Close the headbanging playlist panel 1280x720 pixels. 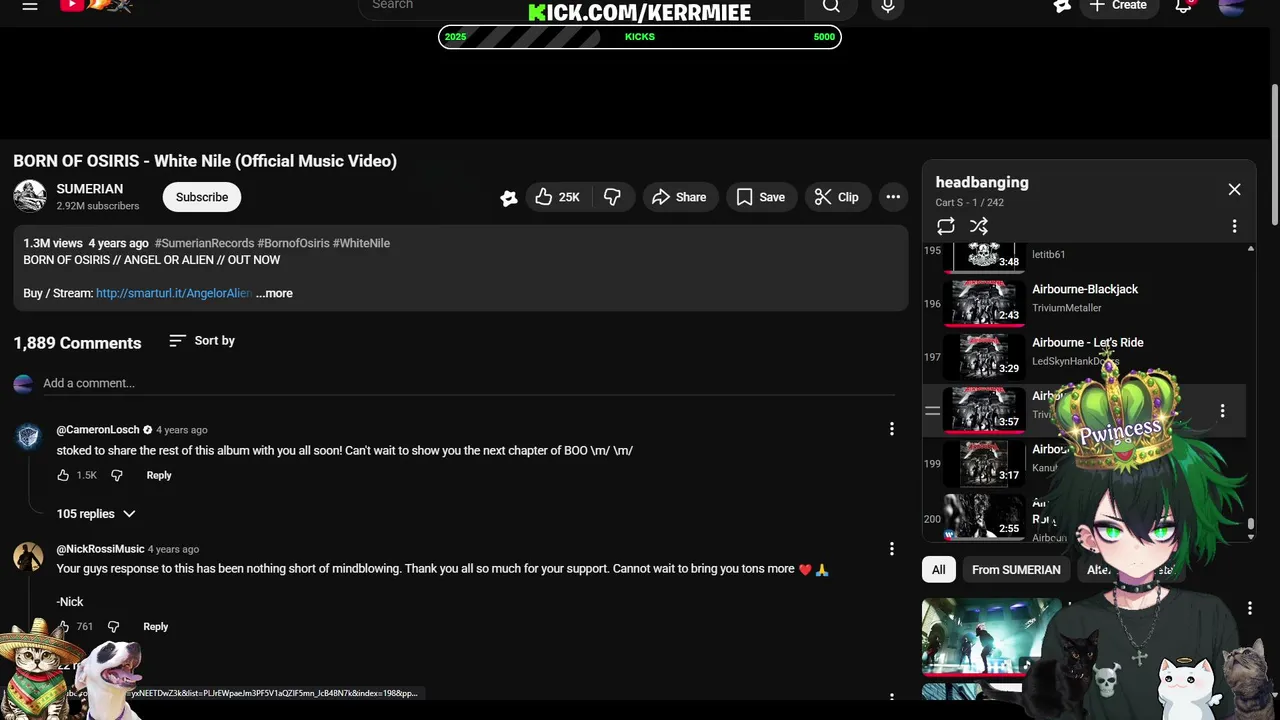pos(1234,189)
